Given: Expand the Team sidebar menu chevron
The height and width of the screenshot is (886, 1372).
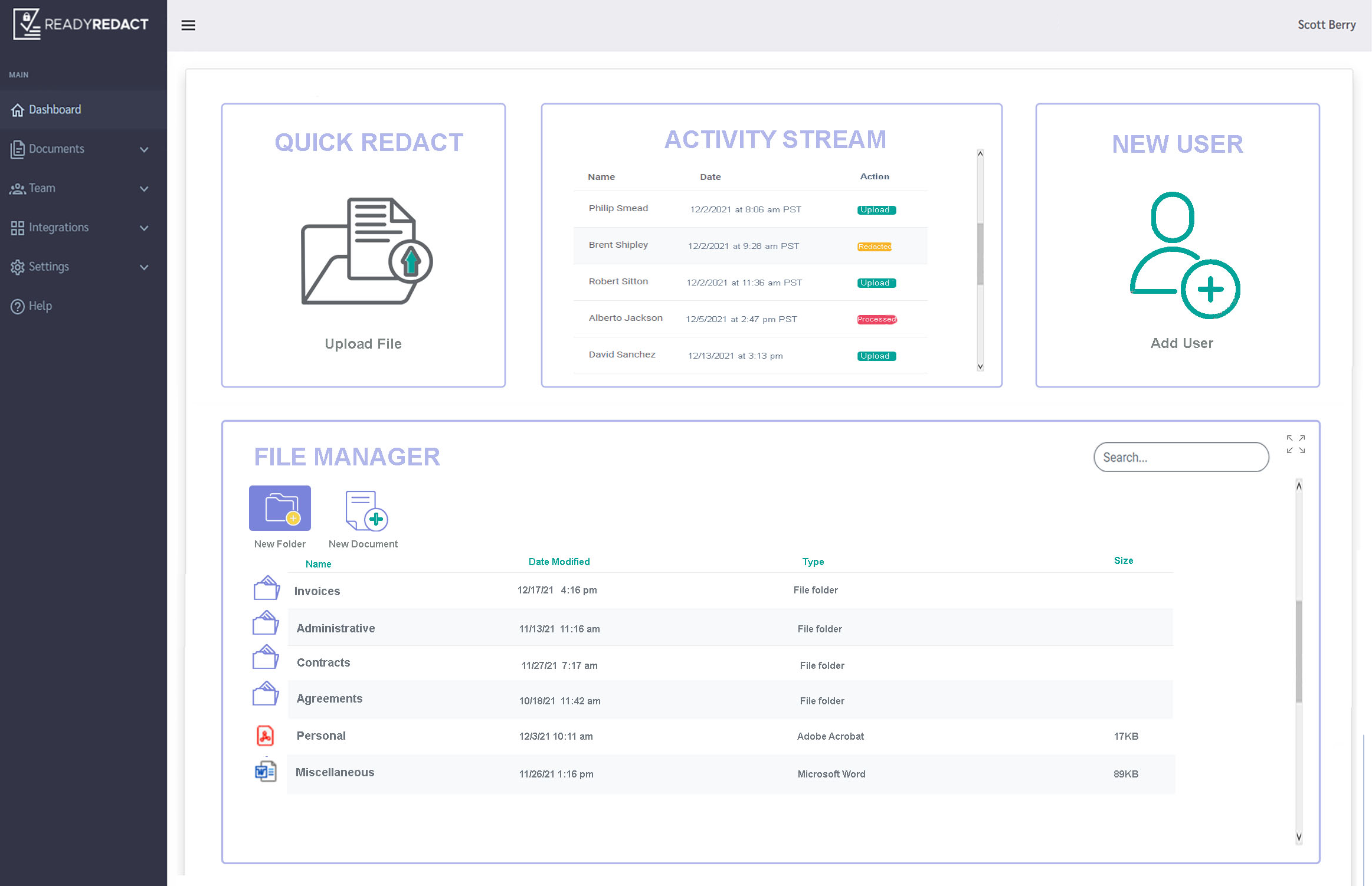Looking at the screenshot, I should pos(144,189).
